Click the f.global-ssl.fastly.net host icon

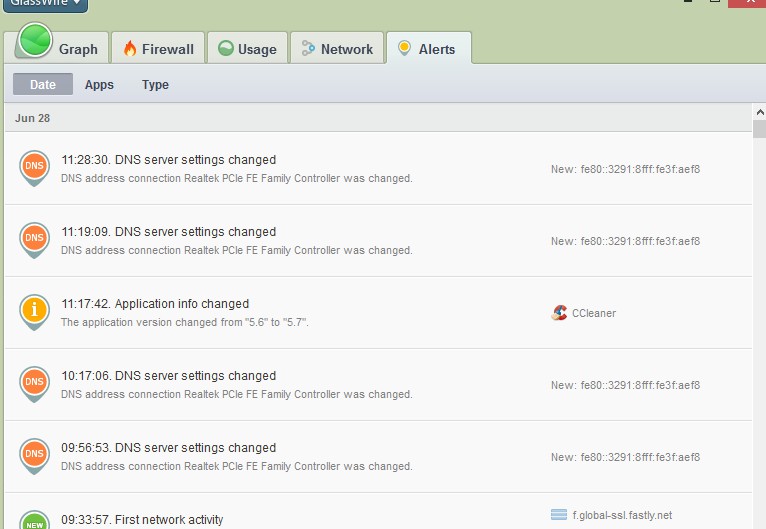pyautogui.click(x=559, y=514)
